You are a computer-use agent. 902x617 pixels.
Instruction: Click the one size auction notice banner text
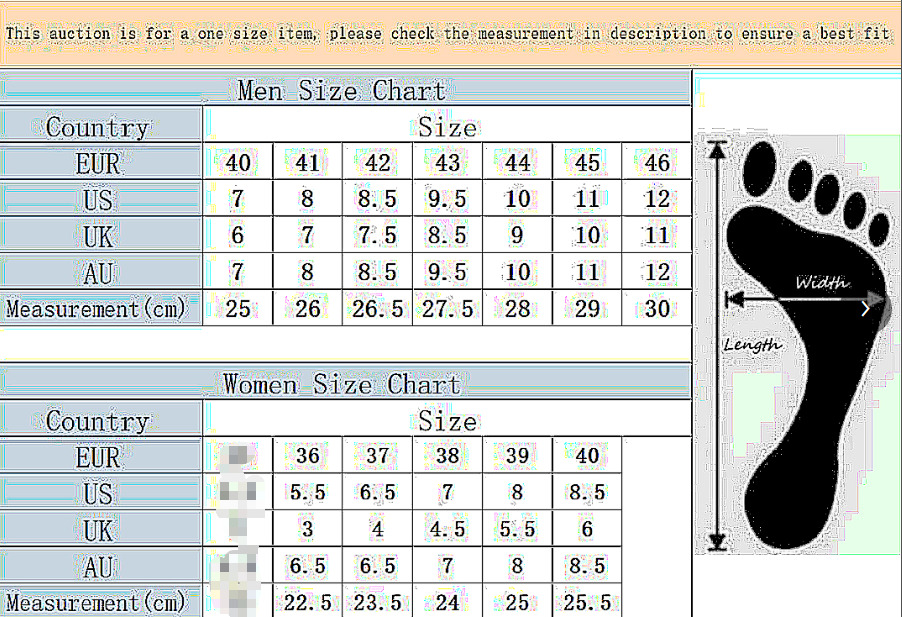click(447, 33)
